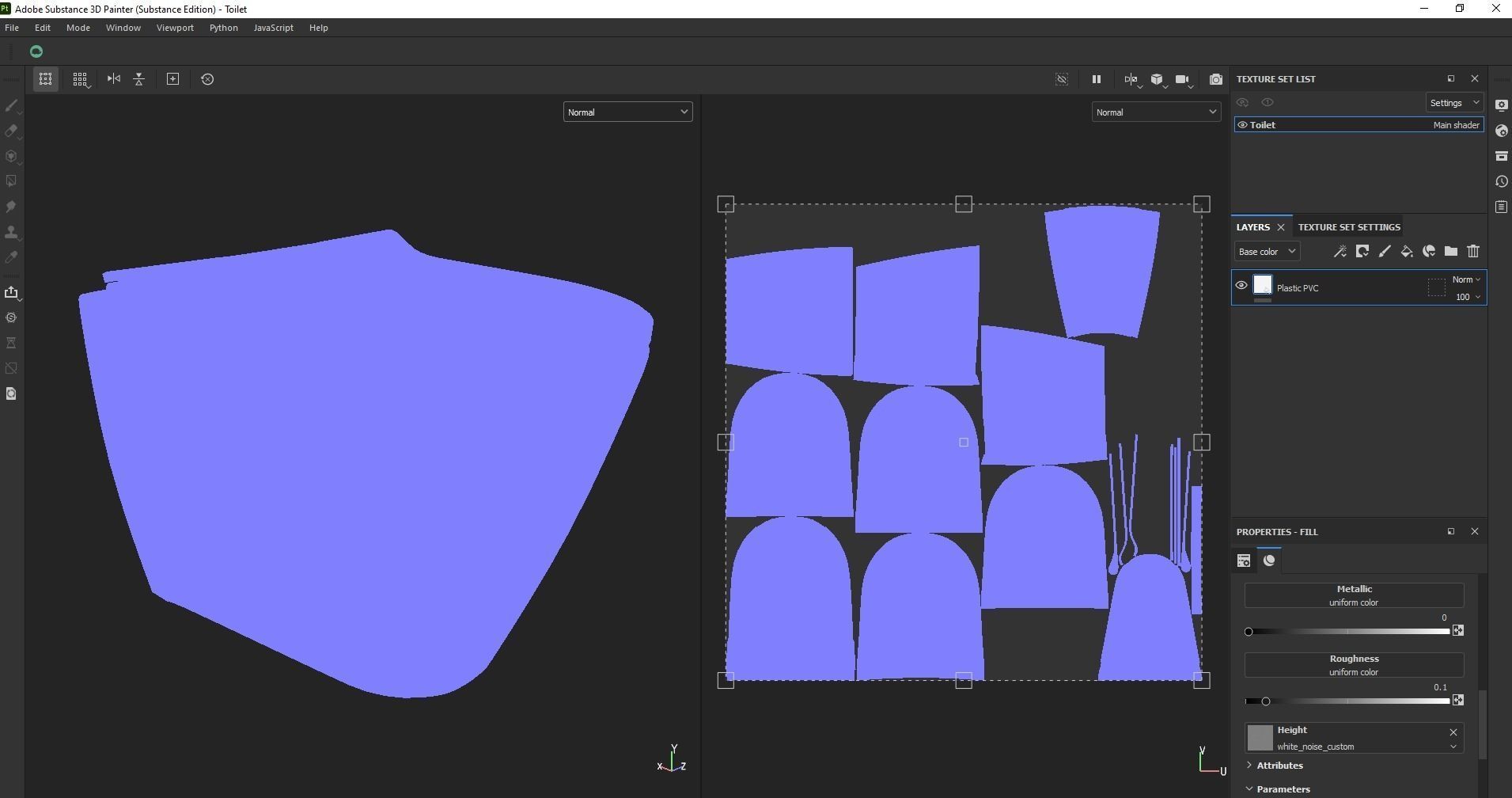Viewport: 1512px width, 798px height.
Task: Click the vertical flip icon
Action: coord(139,79)
